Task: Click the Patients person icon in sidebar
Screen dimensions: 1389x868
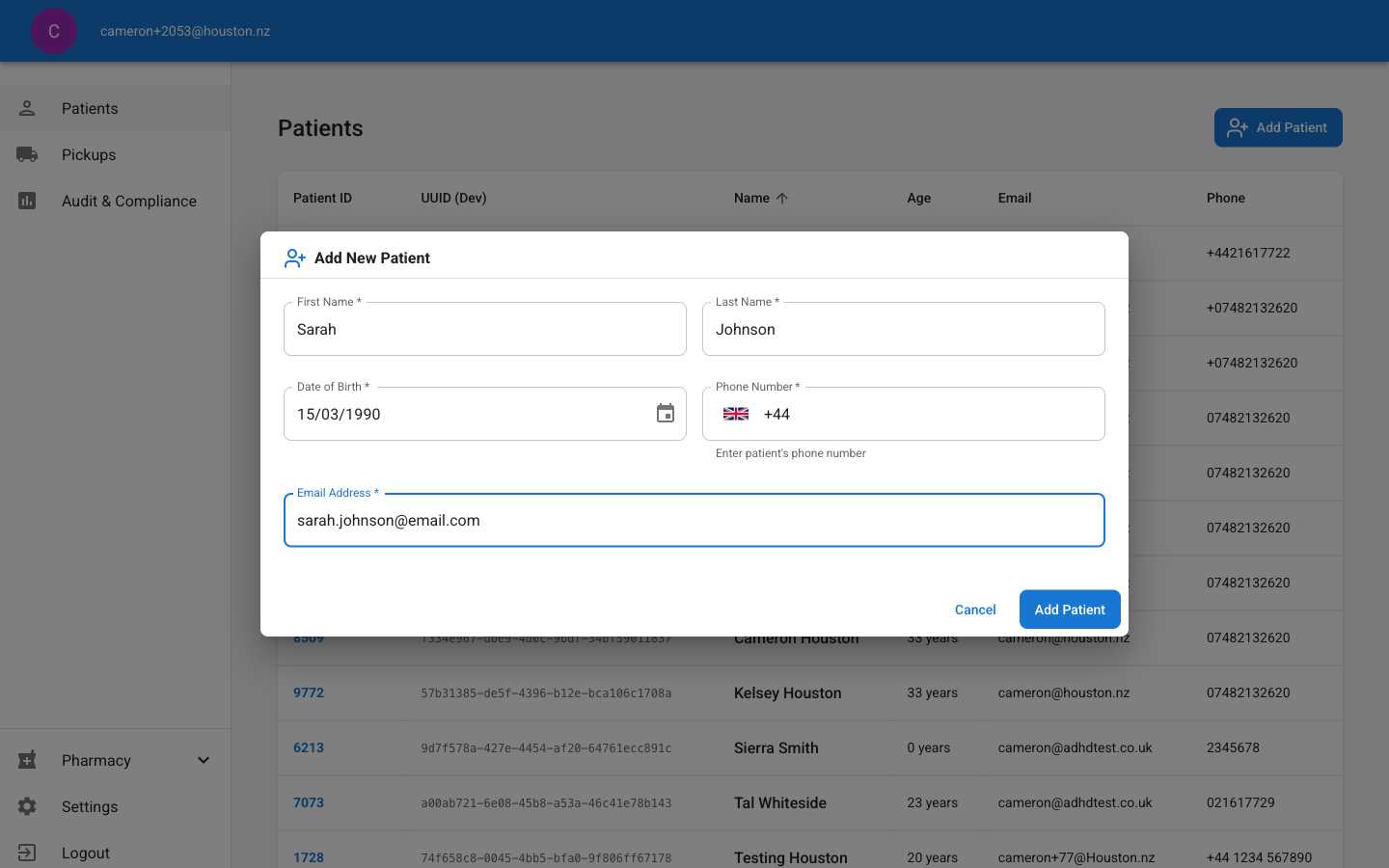Action: point(27,108)
